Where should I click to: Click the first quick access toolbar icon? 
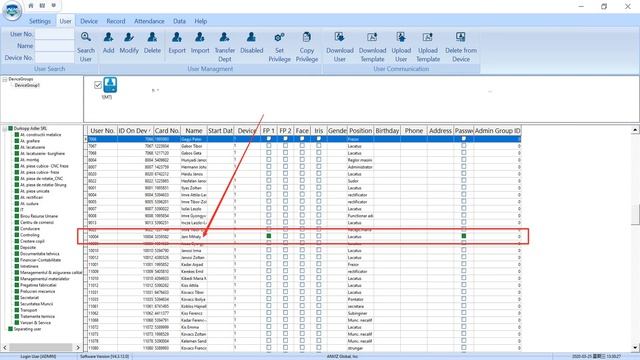coord(31,6)
